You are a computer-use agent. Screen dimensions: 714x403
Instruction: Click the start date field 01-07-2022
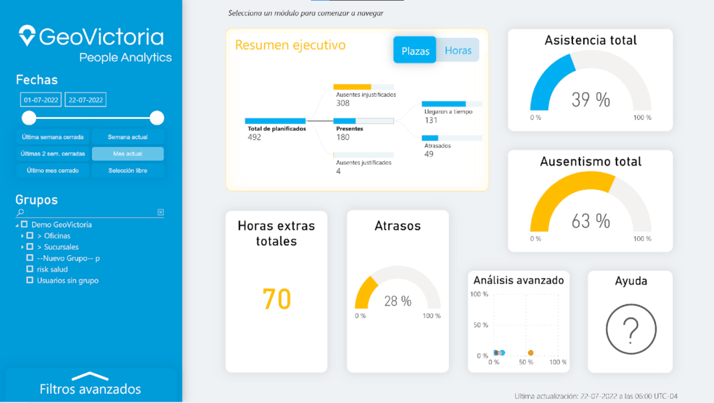[x=40, y=100]
